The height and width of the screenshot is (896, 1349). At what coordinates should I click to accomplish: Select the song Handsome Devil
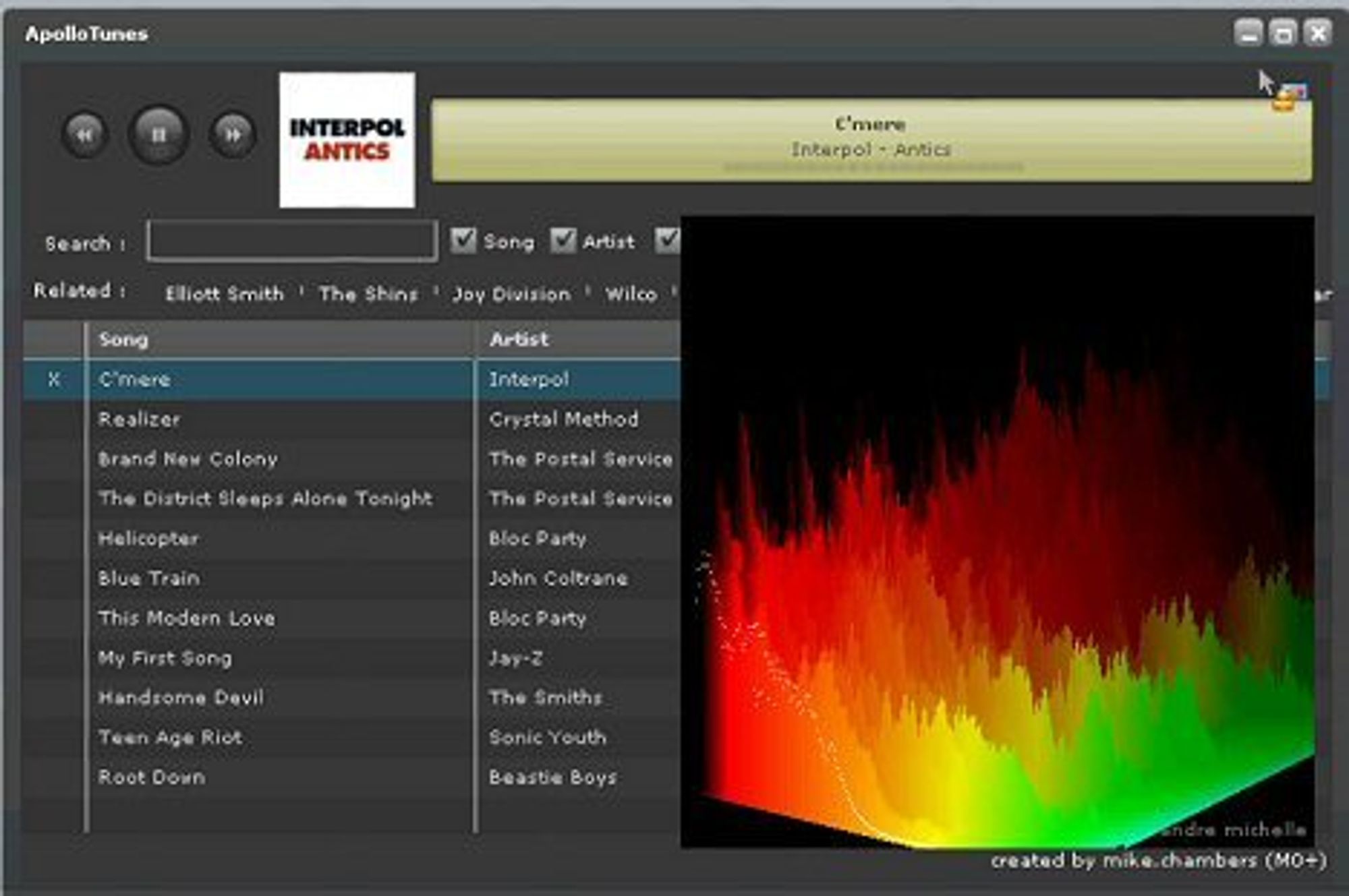pyautogui.click(x=181, y=698)
